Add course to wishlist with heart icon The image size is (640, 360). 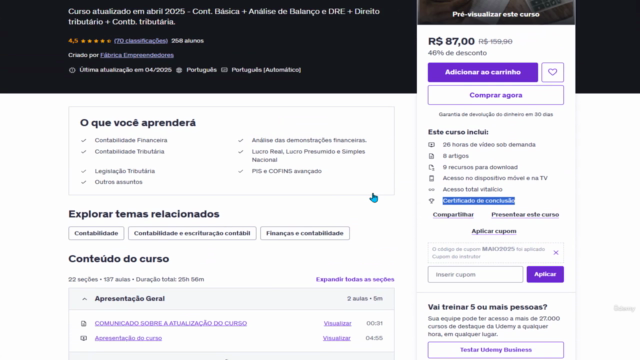552,72
